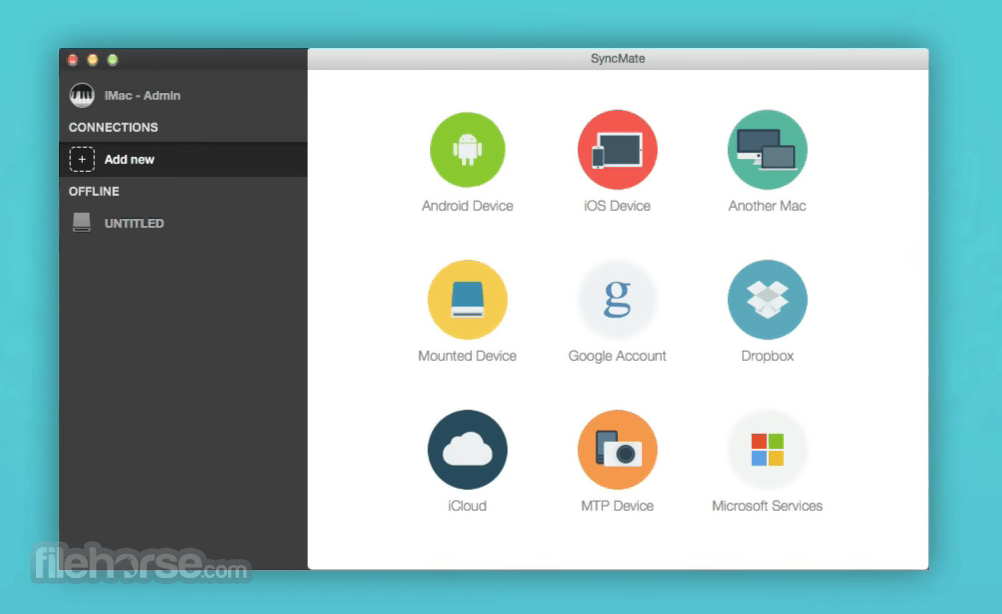Click the 'Mounted Device' label
Screen dimensions: 1002x614
point(467,356)
